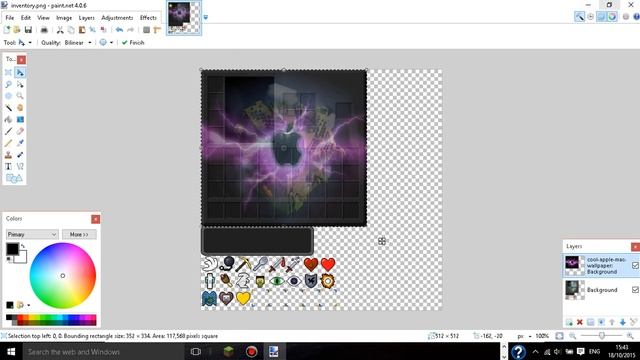Toggle visibility of cool-apple-mac-wallpaper layer

point(635,266)
